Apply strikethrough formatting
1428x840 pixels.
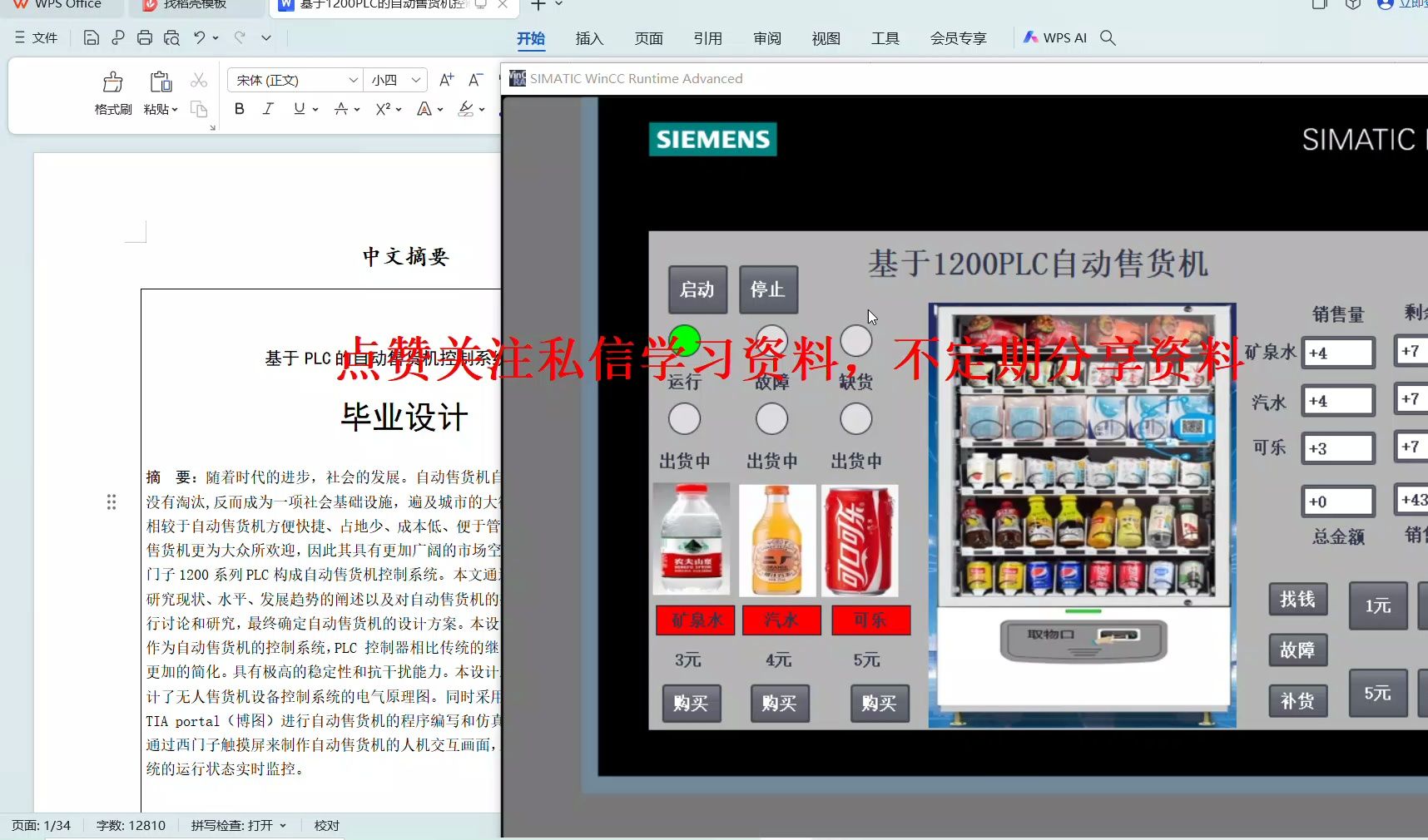(x=340, y=109)
